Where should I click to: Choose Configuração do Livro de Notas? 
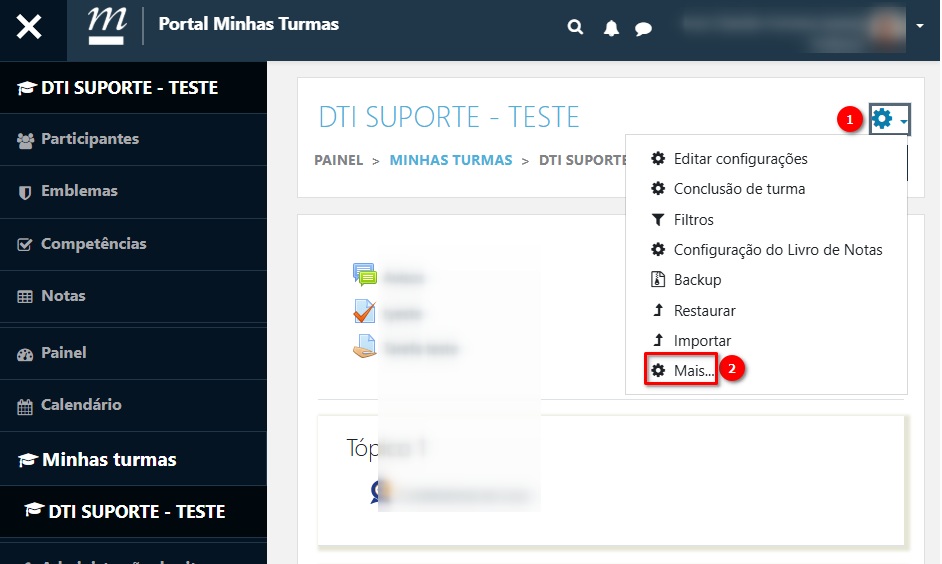[x=766, y=249]
